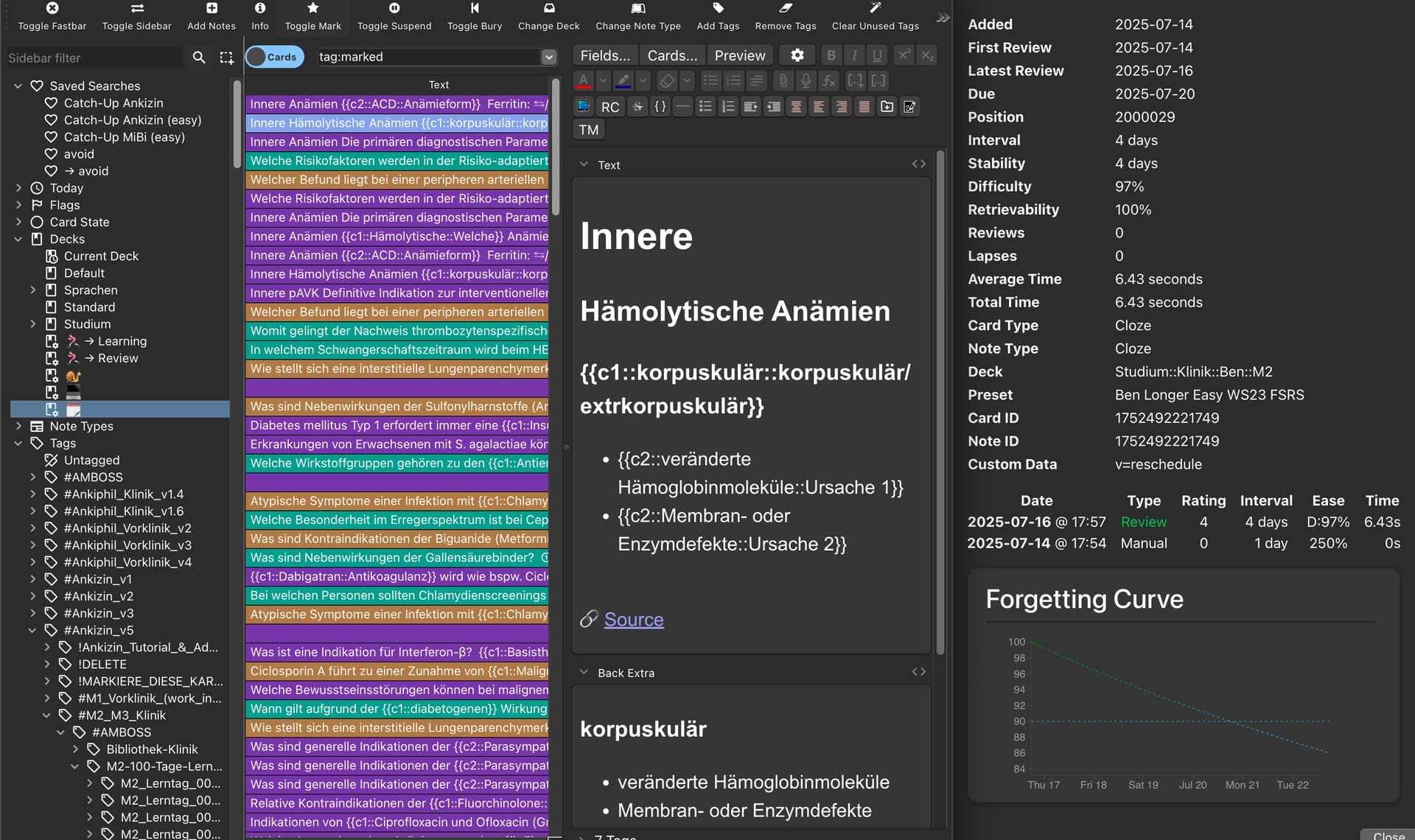Click the sidebar search magnifier icon
This screenshot has height=840, width=1415.
[x=198, y=57]
